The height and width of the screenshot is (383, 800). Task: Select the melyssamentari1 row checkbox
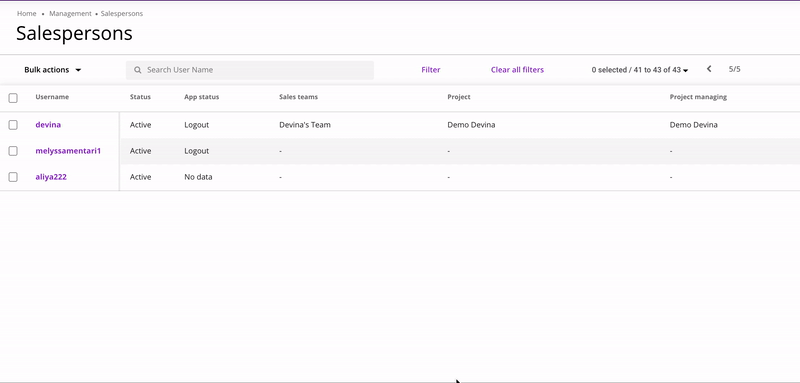[x=13, y=151]
